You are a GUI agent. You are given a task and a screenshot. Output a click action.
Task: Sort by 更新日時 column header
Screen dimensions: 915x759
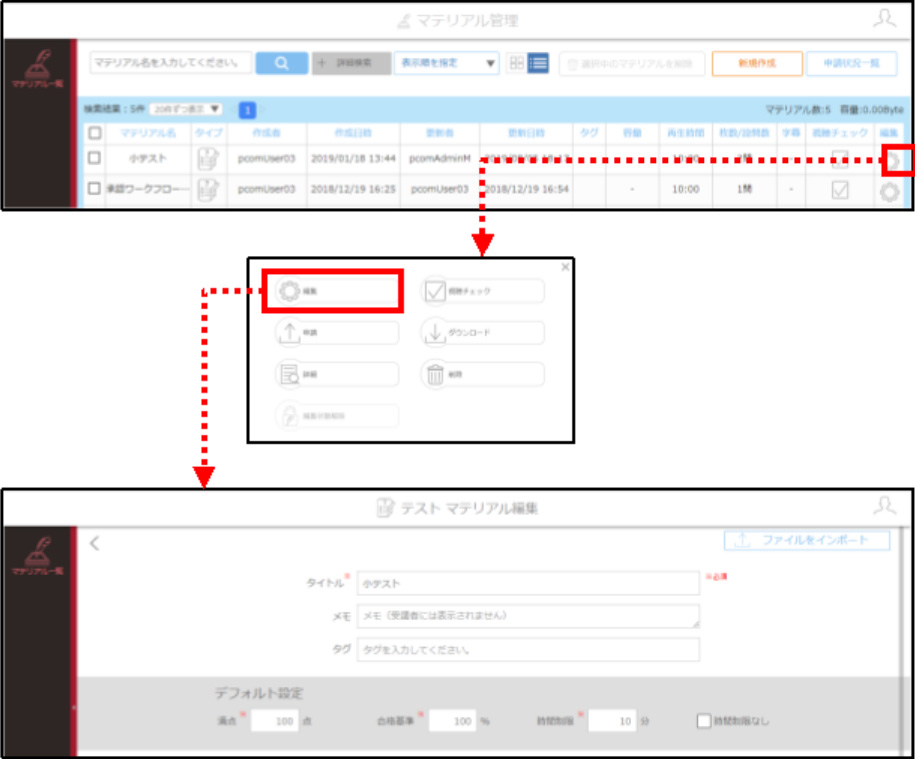526,133
